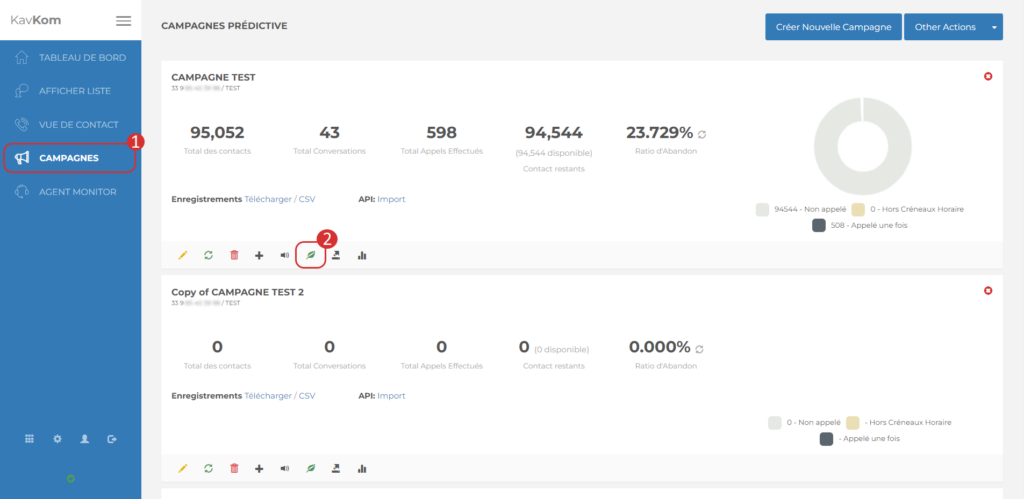This screenshot has height=499, width=1024.
Task: Click the green refresh icon for CAMPAGNE TEST
Action: [208, 256]
